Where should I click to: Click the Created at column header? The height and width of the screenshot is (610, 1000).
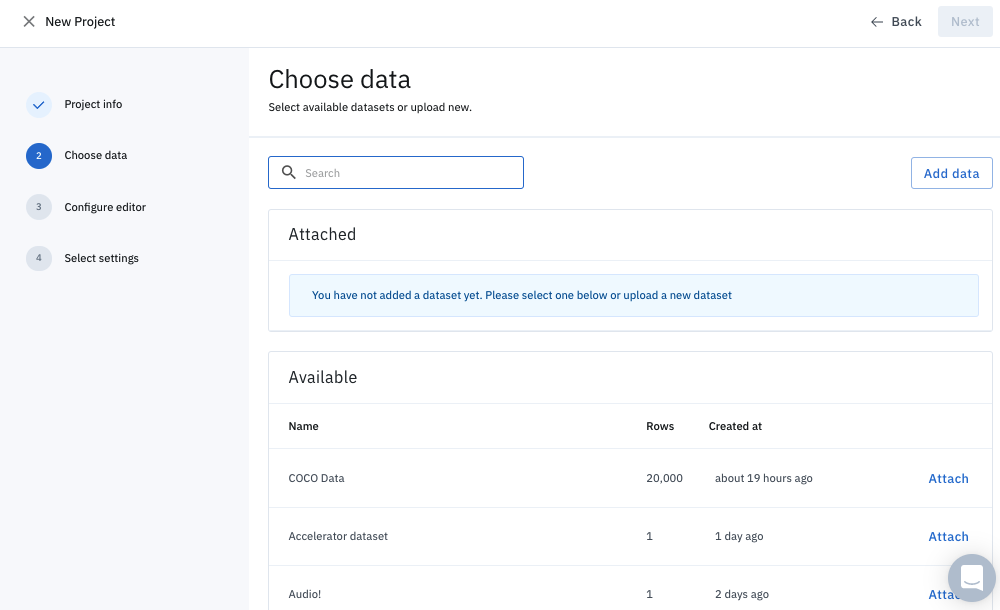(735, 426)
